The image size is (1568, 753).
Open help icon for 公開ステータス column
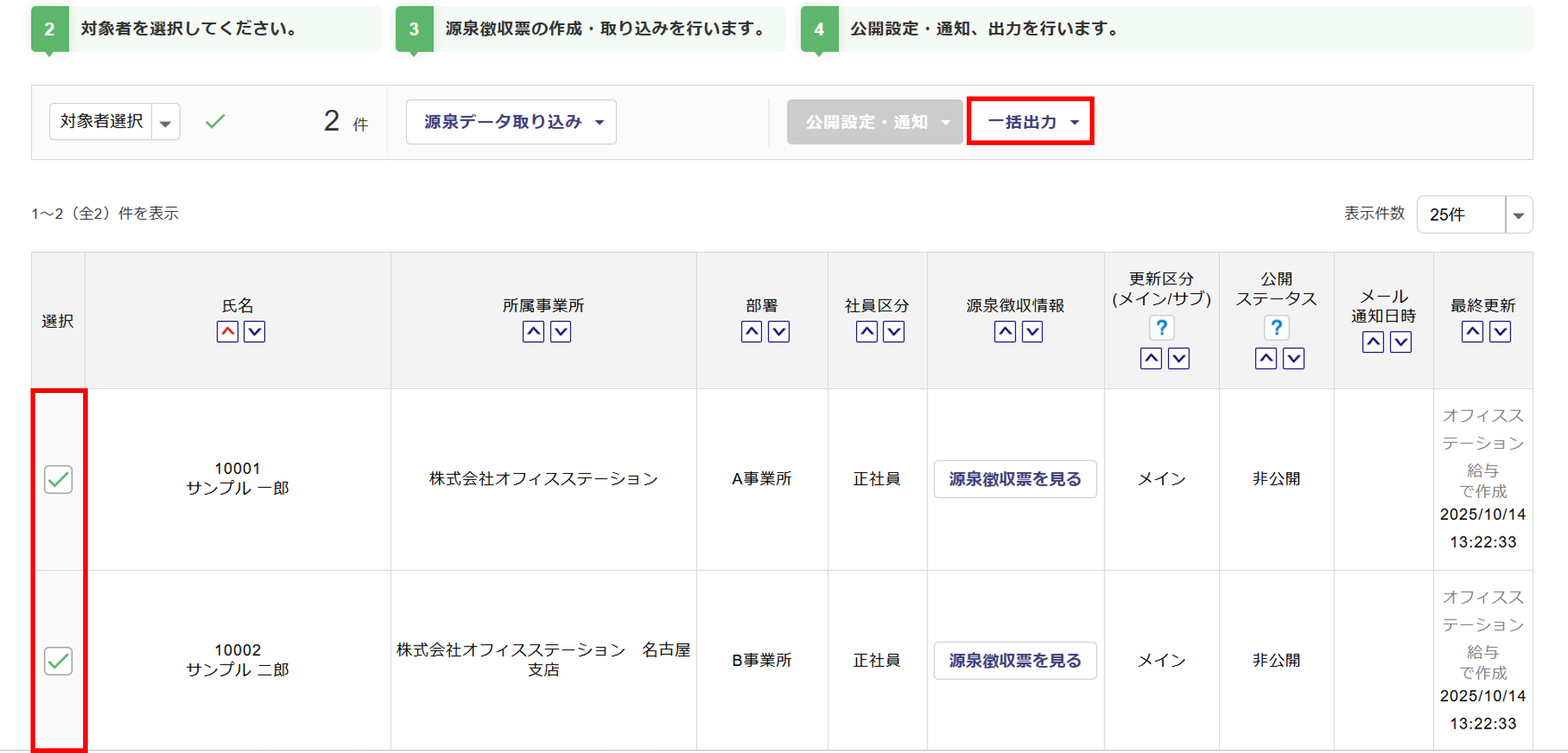1276,327
